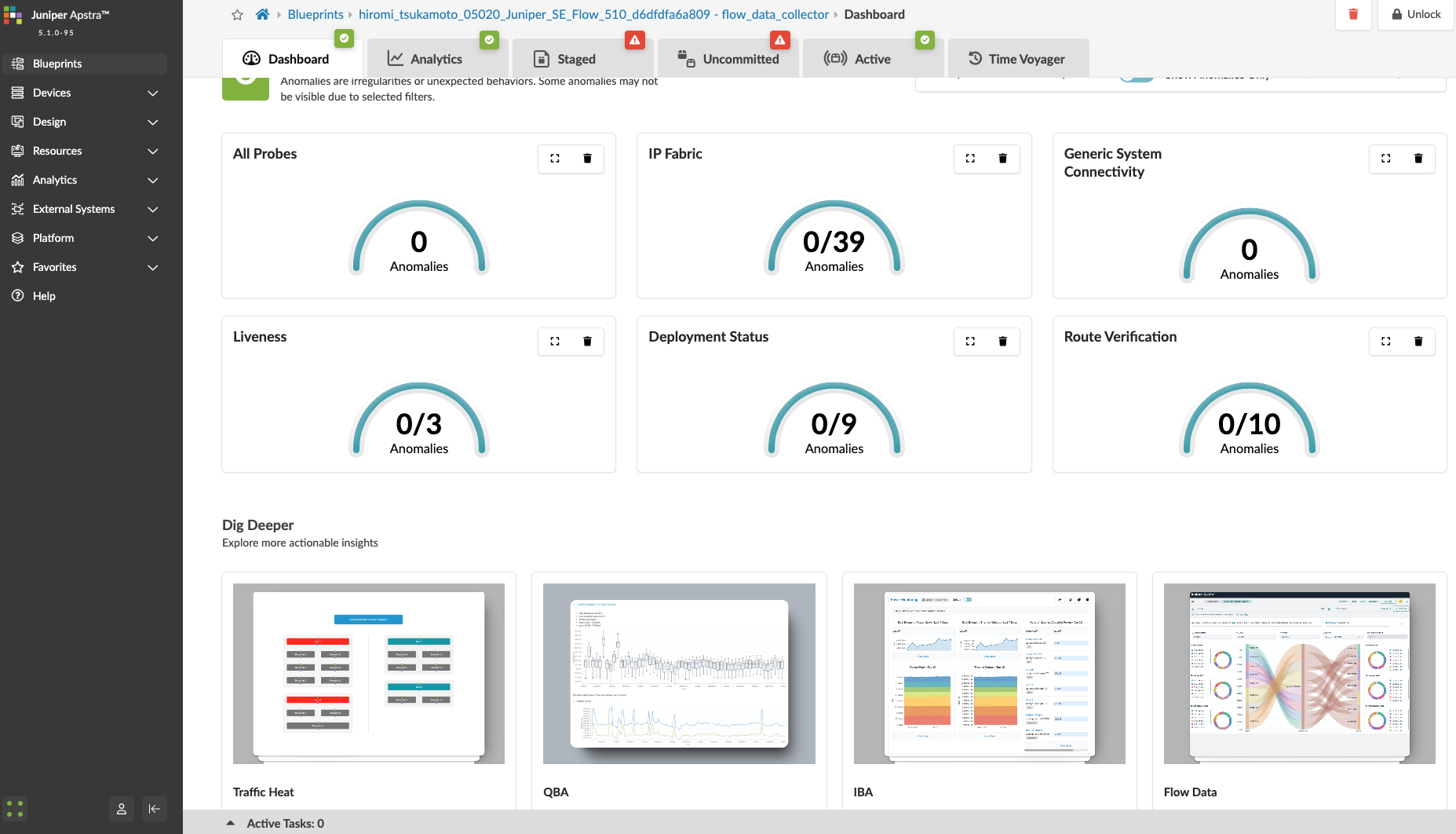Expand the Route Verification widget to fullscreen

[1385, 342]
